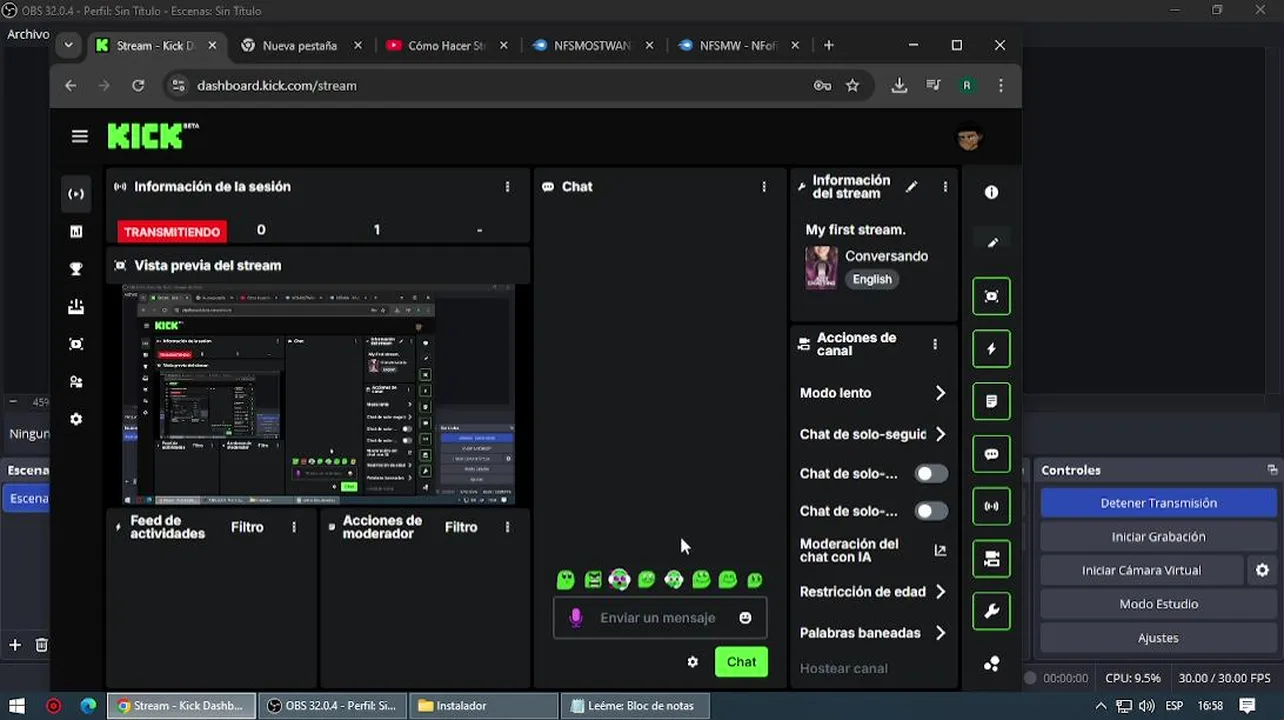Click the Enviar un mensaje input field

pyautogui.click(x=658, y=618)
